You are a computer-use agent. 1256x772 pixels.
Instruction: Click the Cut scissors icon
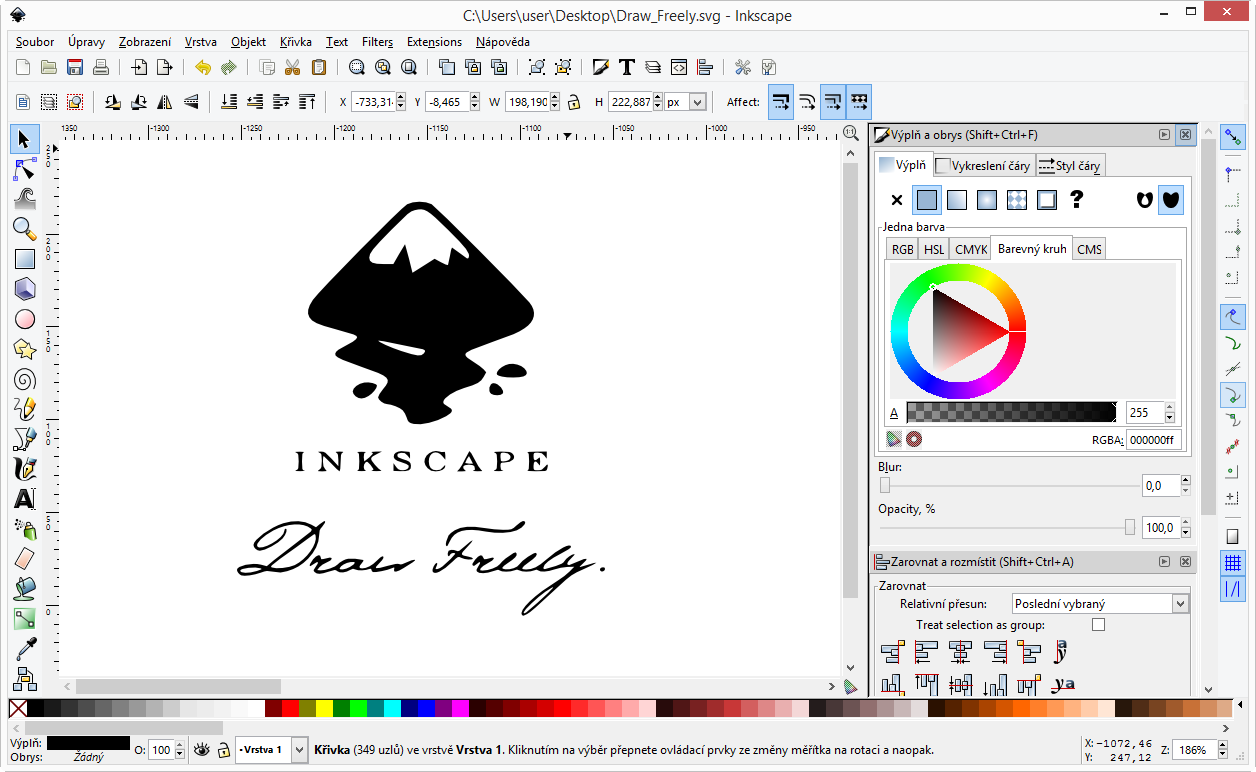point(292,68)
